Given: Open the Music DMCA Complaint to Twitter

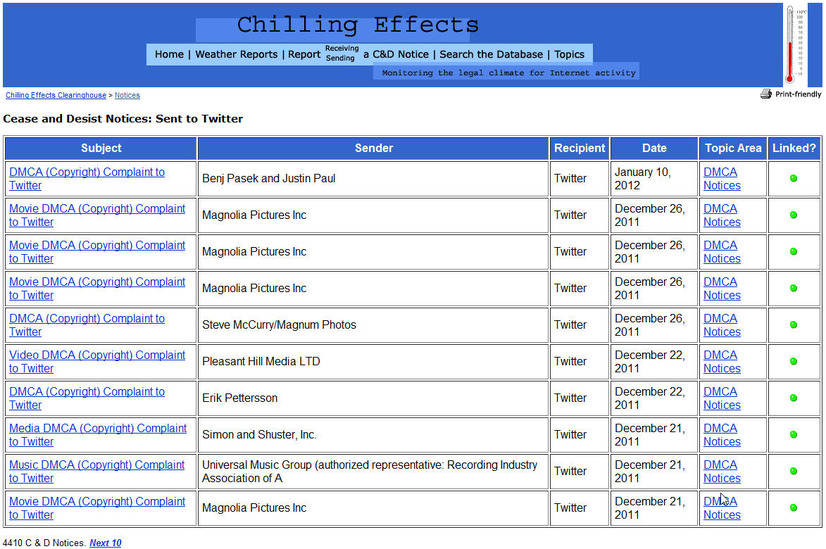Looking at the screenshot, I should pos(97,472).
